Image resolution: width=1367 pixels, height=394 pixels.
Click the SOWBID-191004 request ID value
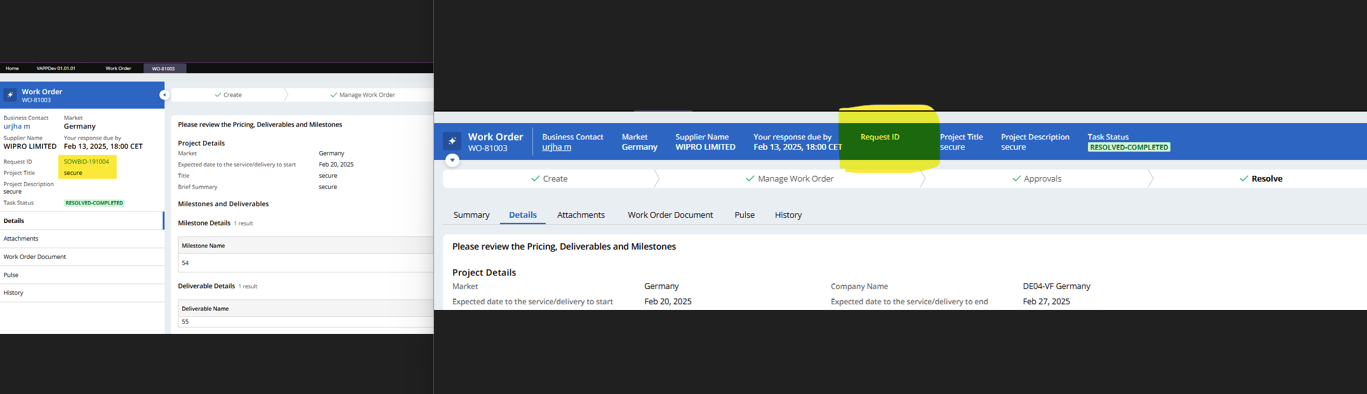tap(86, 161)
